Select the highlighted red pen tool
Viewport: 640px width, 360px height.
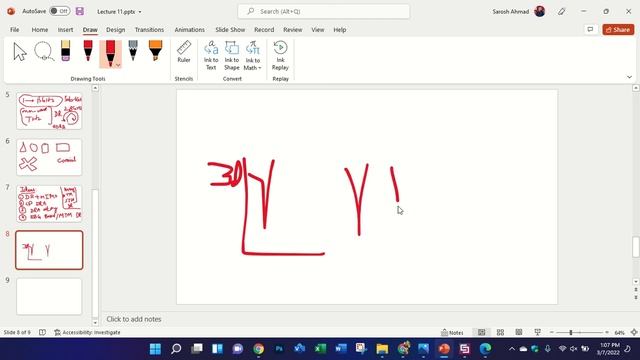(110, 53)
